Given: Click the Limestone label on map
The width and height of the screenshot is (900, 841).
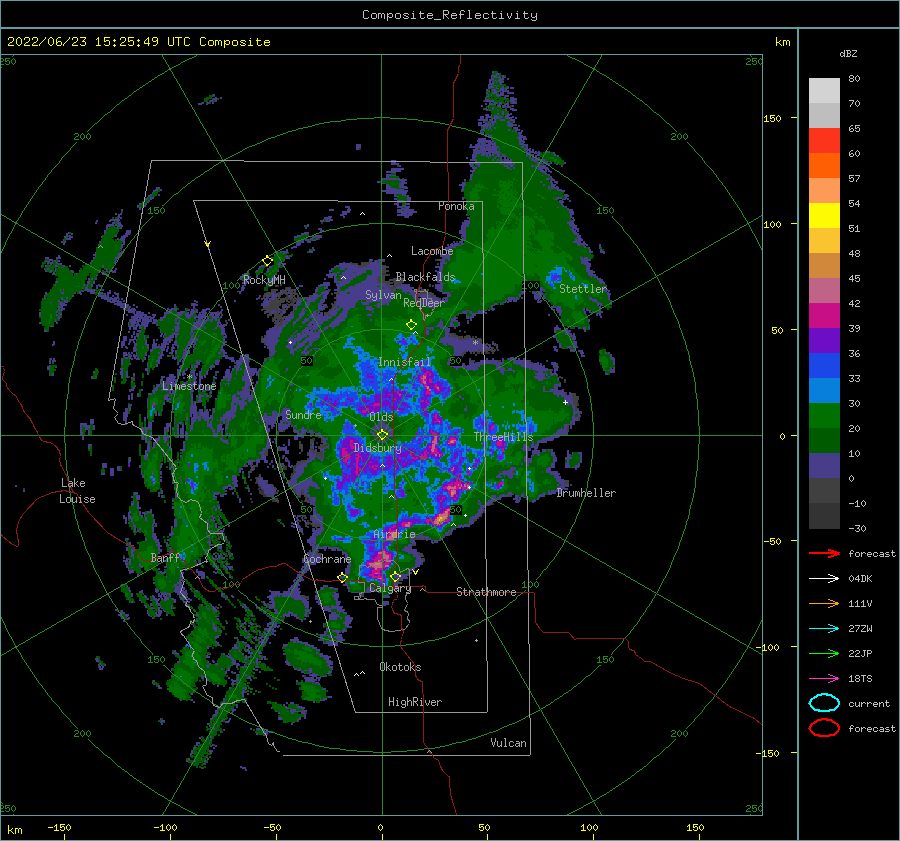Looking at the screenshot, I should coord(189,386).
